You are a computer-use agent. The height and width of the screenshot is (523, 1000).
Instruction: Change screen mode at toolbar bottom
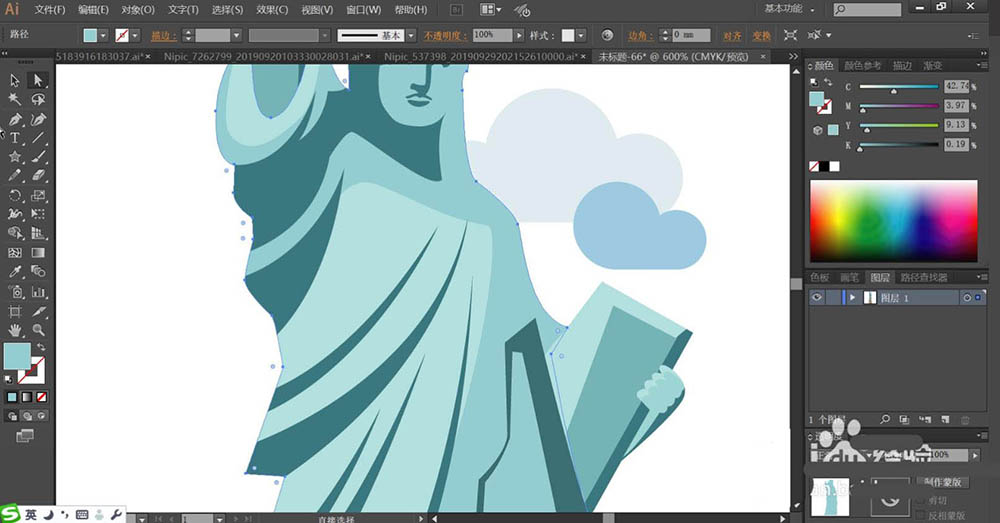[25, 436]
